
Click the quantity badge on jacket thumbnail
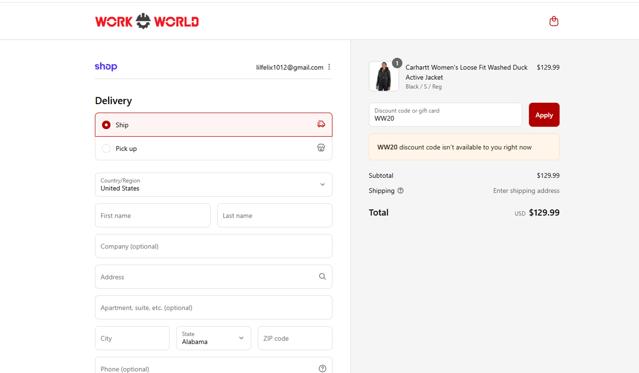tap(397, 63)
